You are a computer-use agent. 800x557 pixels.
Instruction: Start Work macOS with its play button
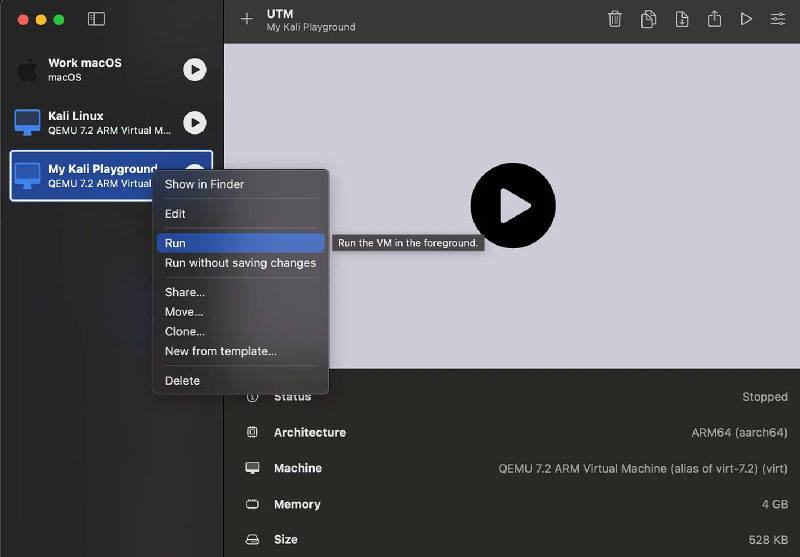pos(195,69)
